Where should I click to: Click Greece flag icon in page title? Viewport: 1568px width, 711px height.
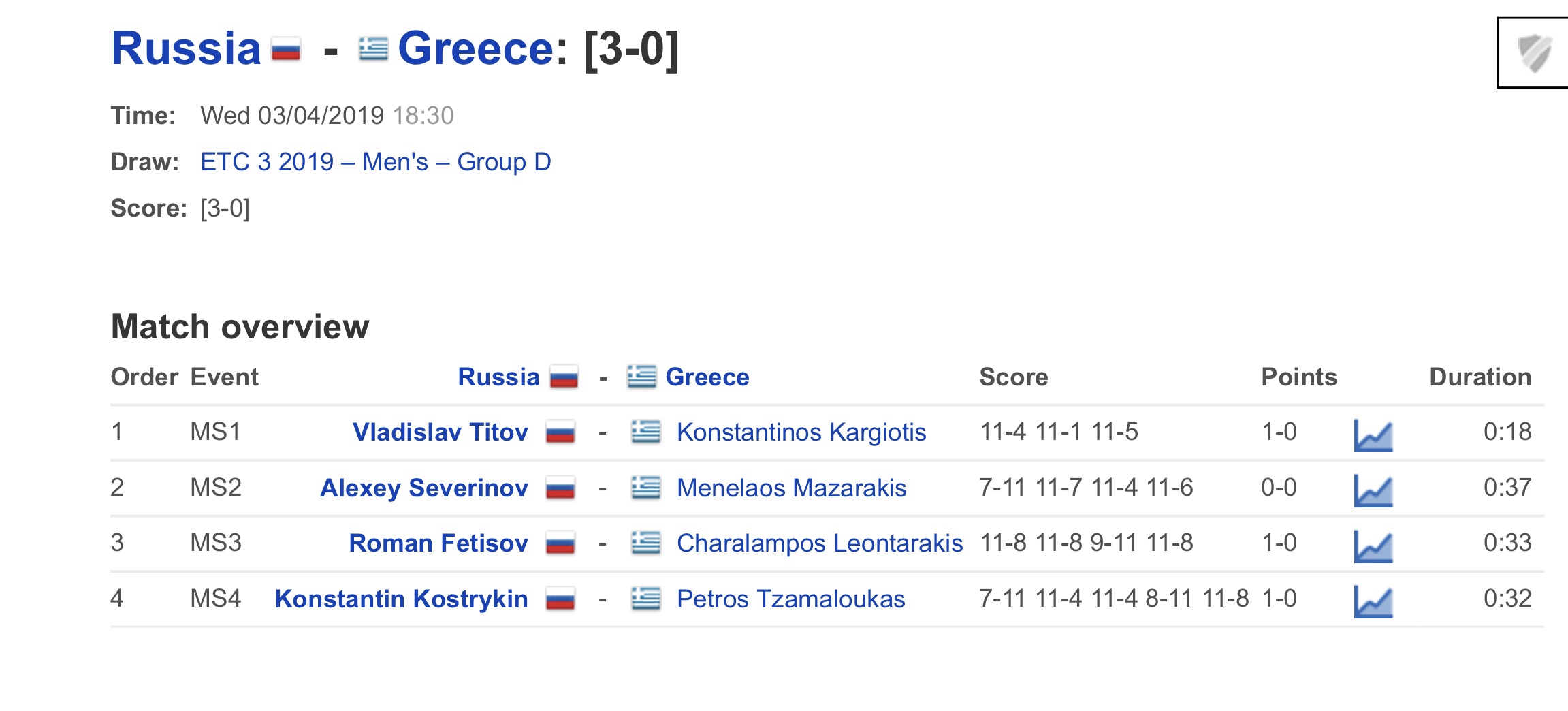(374, 49)
